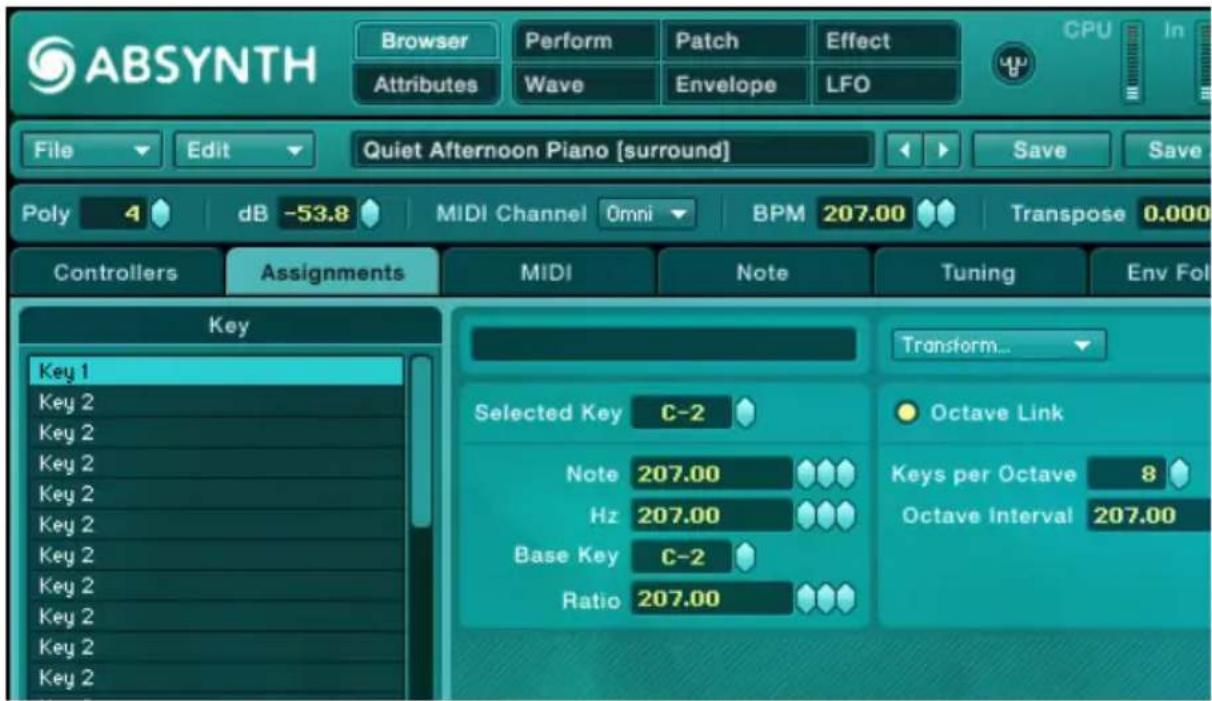Image resolution: width=1212 pixels, height=701 pixels.
Task: Select the Controllers tab
Action: click(x=116, y=272)
